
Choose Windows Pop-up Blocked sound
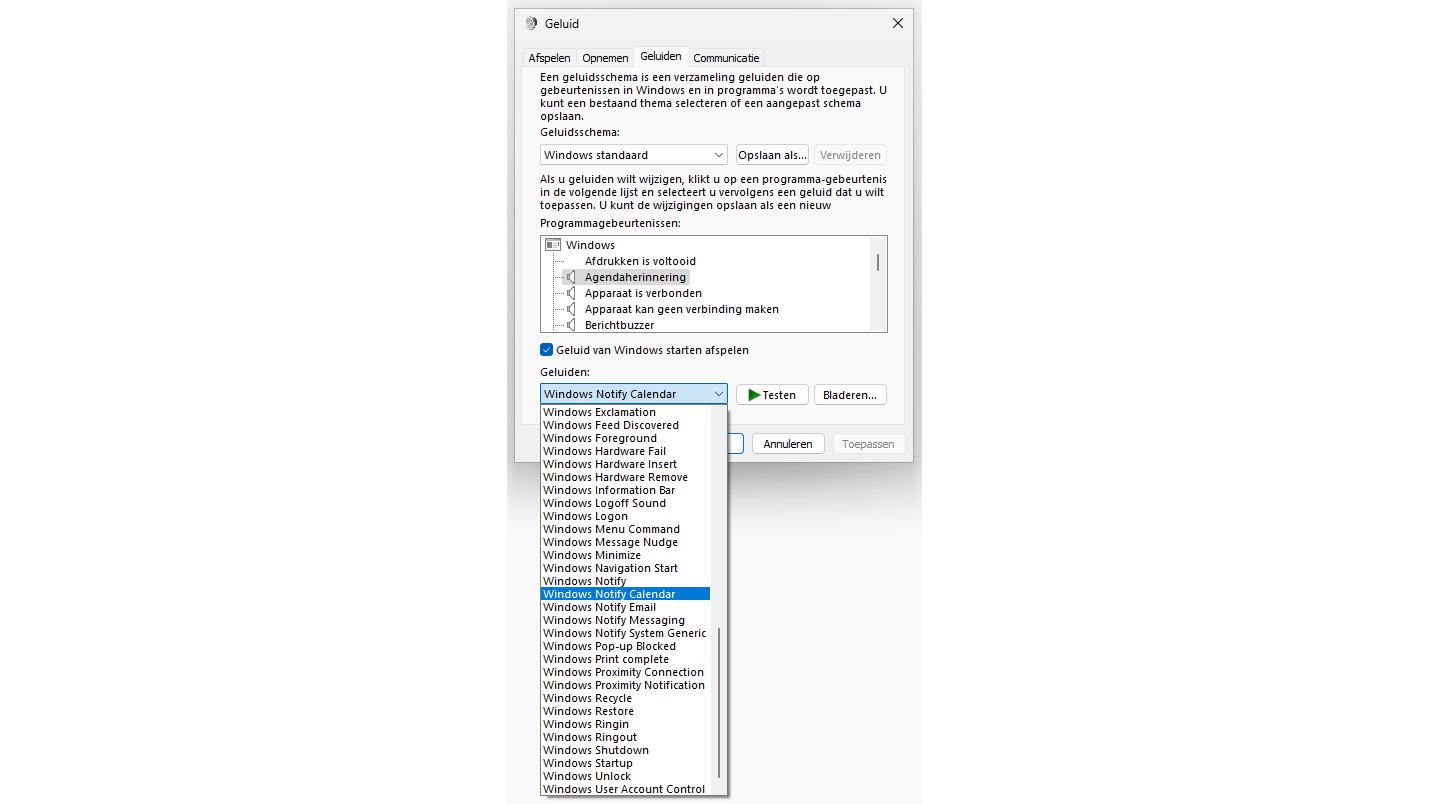point(626,646)
